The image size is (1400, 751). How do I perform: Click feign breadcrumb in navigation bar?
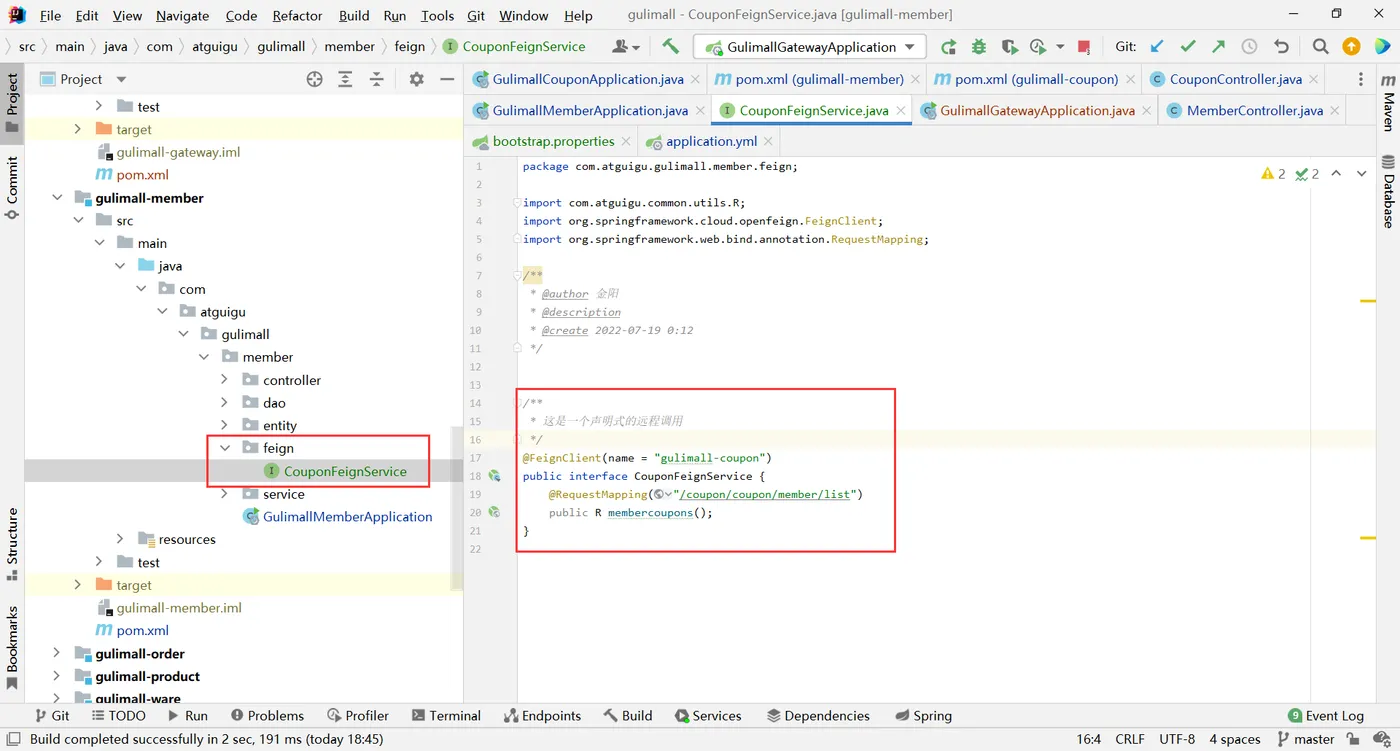(409, 46)
